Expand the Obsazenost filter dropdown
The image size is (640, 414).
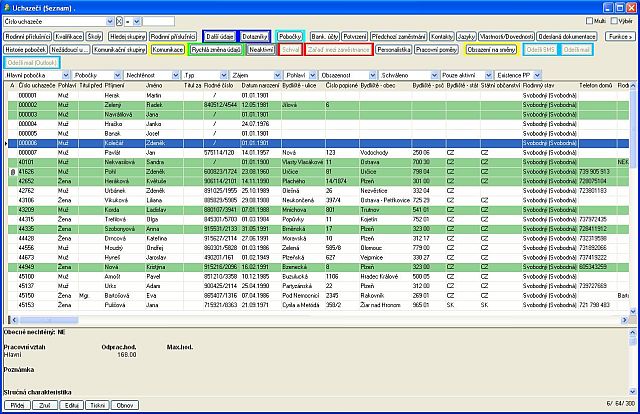click(x=373, y=75)
